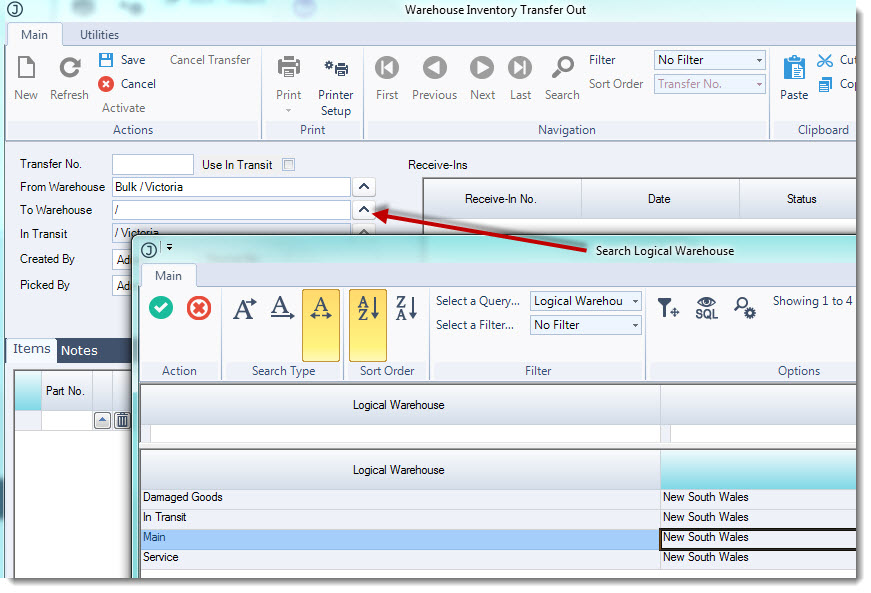Open the Print dropdown arrow
This screenshot has width=871, height=593.
pyautogui.click(x=288, y=111)
